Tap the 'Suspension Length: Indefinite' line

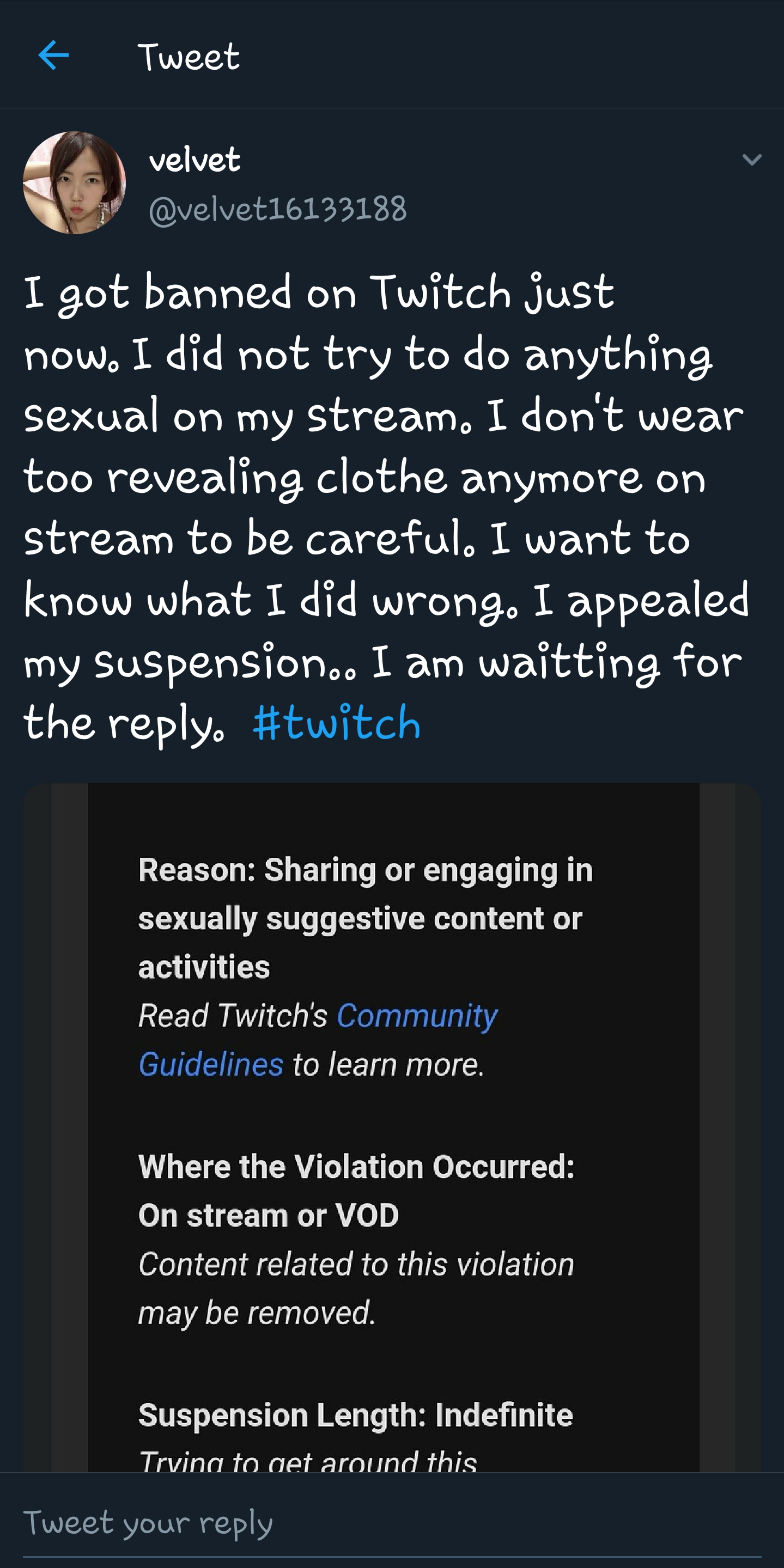[x=355, y=1414]
